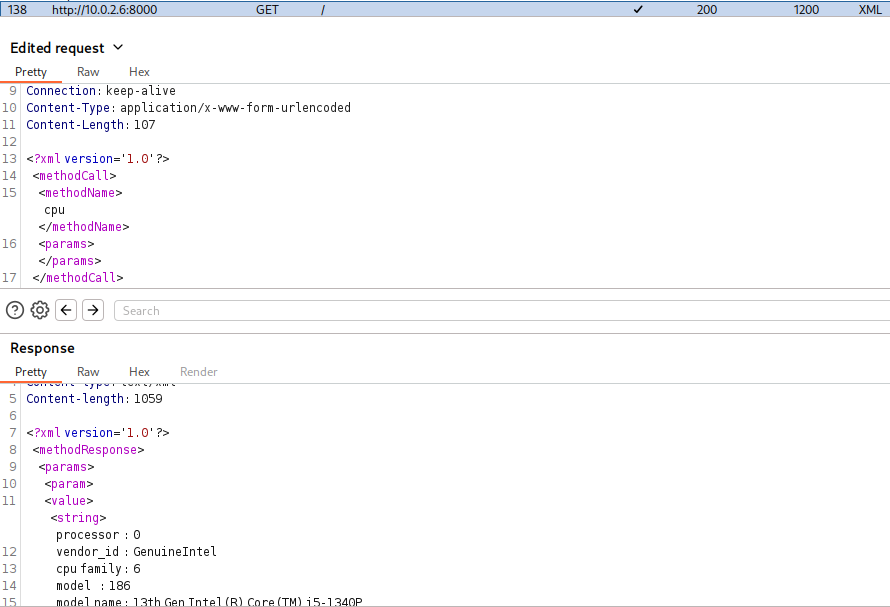The width and height of the screenshot is (890, 607).
Task: Open the search settings gear icon
Action: tap(40, 310)
